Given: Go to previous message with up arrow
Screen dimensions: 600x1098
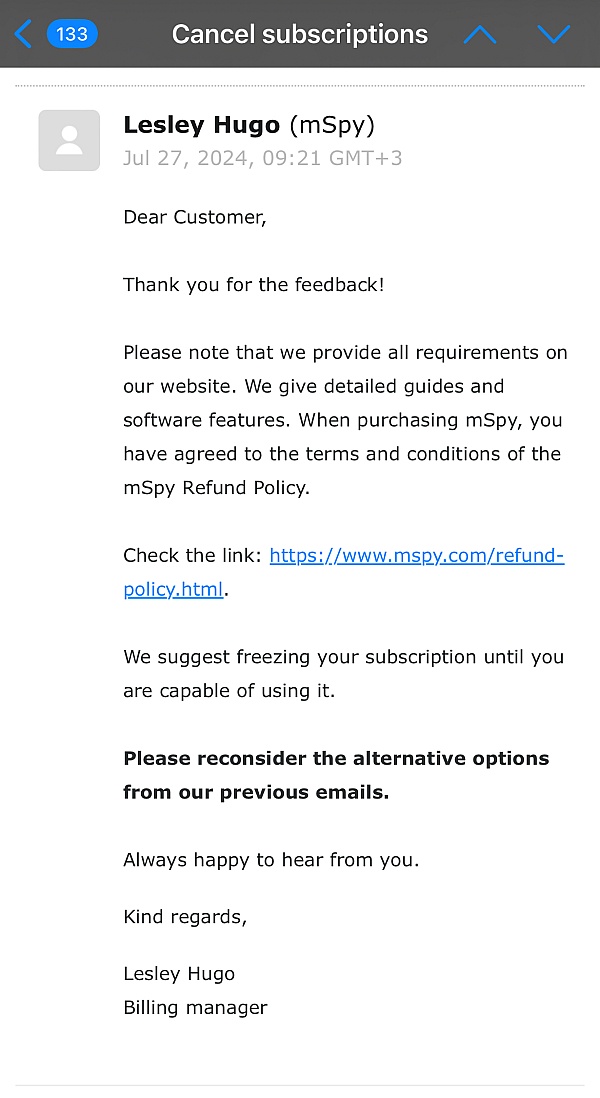Looking at the screenshot, I should (x=480, y=34).
